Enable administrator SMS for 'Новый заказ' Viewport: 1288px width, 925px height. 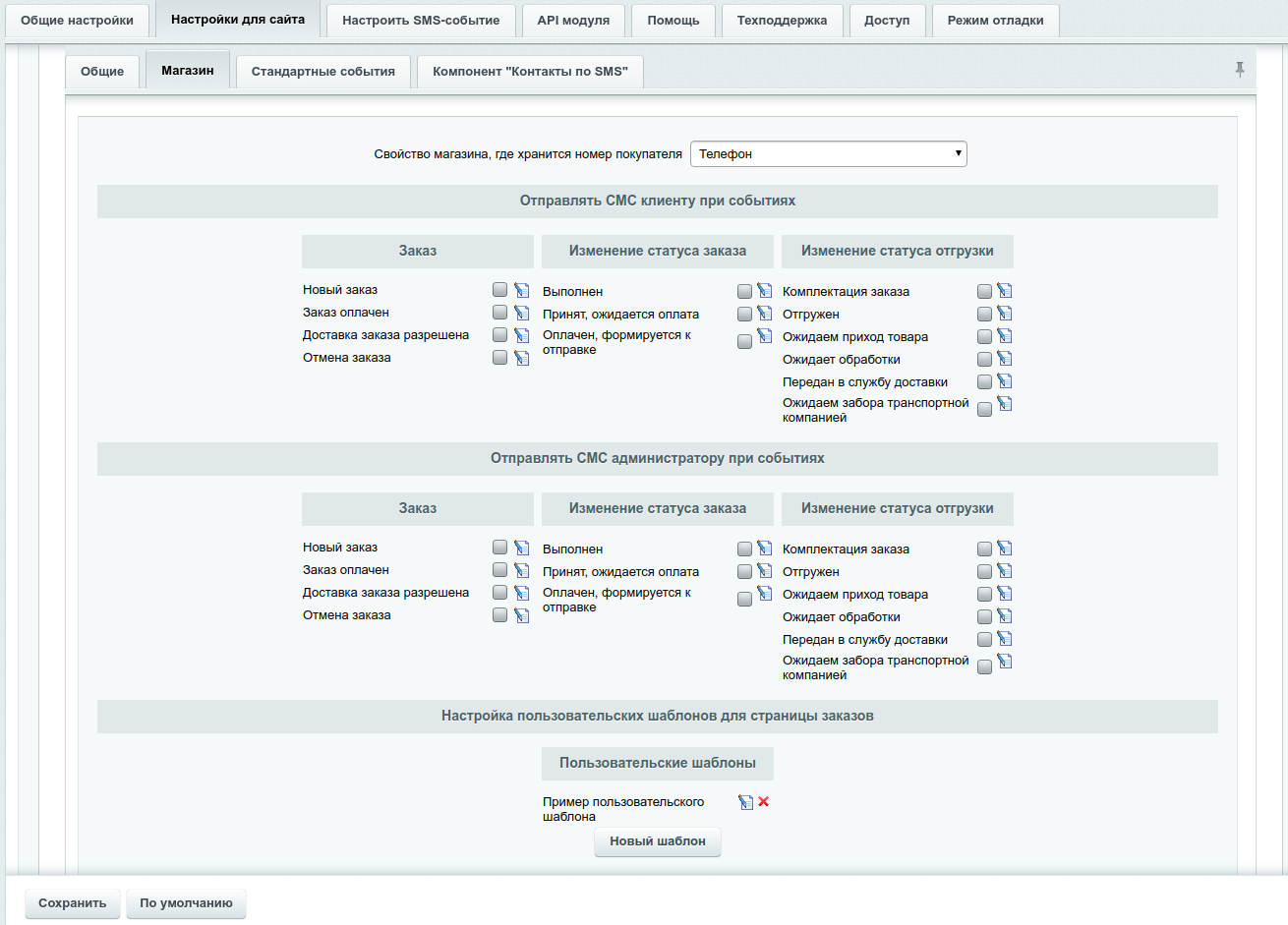coord(499,548)
